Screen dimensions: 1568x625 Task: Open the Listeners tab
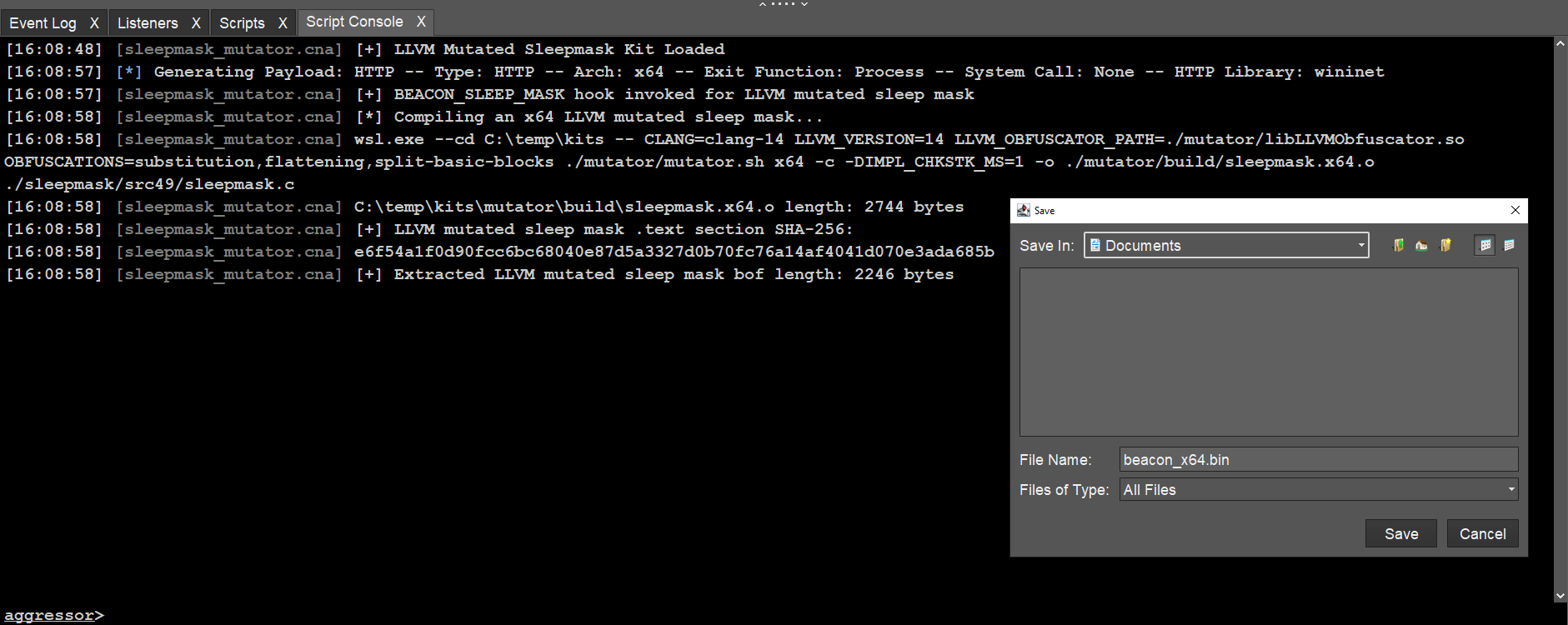coord(148,23)
